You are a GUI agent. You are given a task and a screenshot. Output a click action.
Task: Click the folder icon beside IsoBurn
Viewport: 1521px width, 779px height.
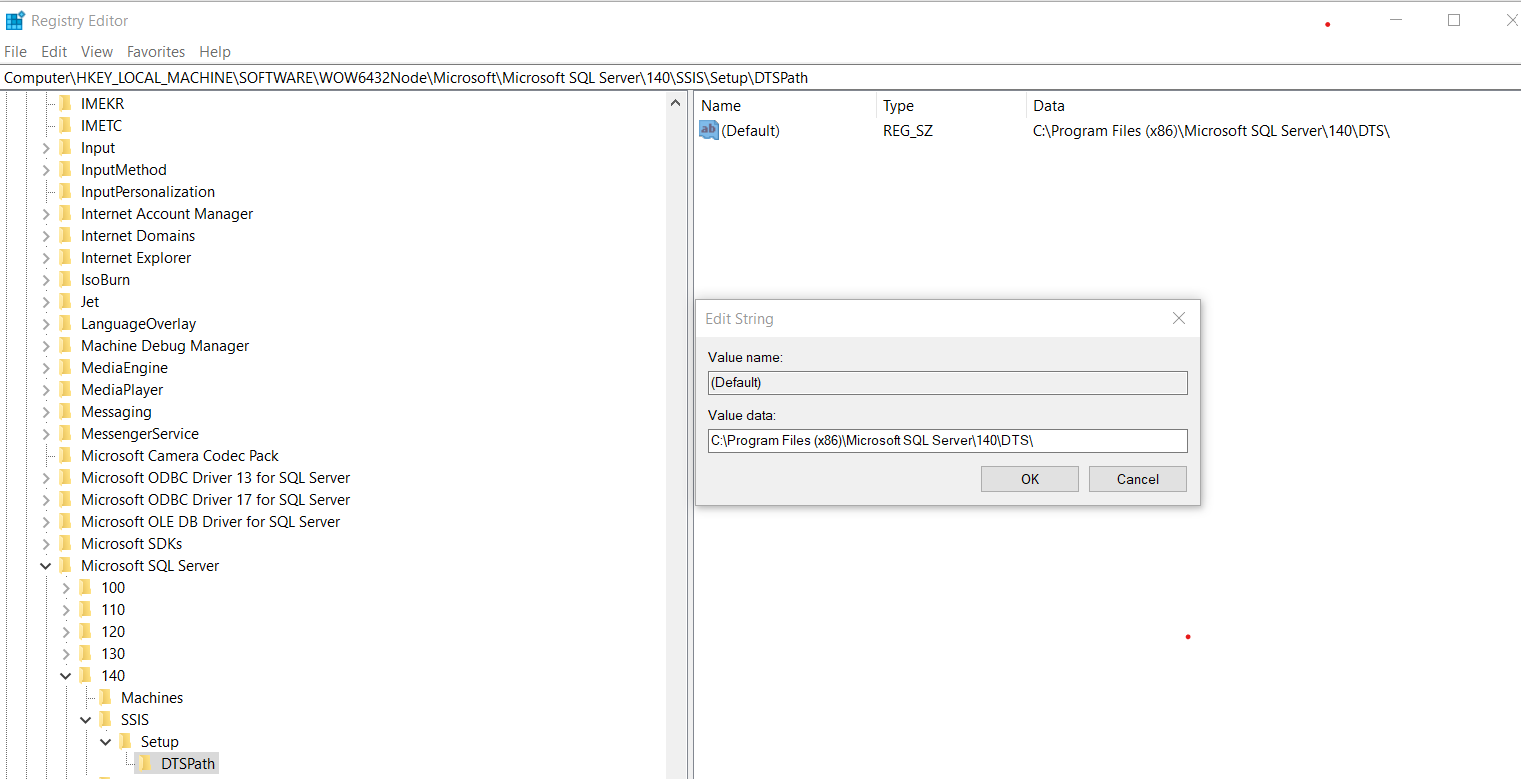(x=66, y=279)
